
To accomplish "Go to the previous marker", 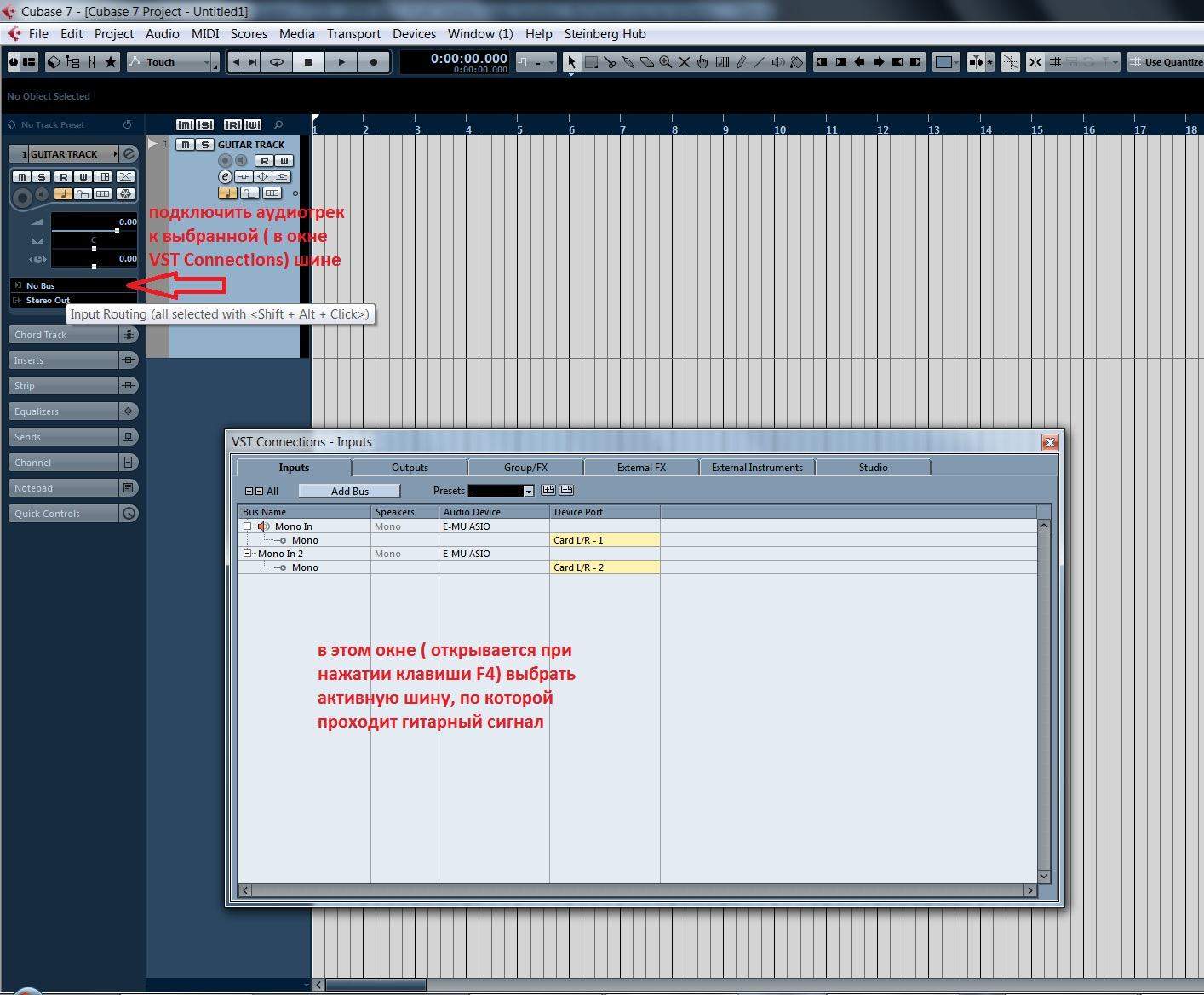I will click(x=236, y=62).
